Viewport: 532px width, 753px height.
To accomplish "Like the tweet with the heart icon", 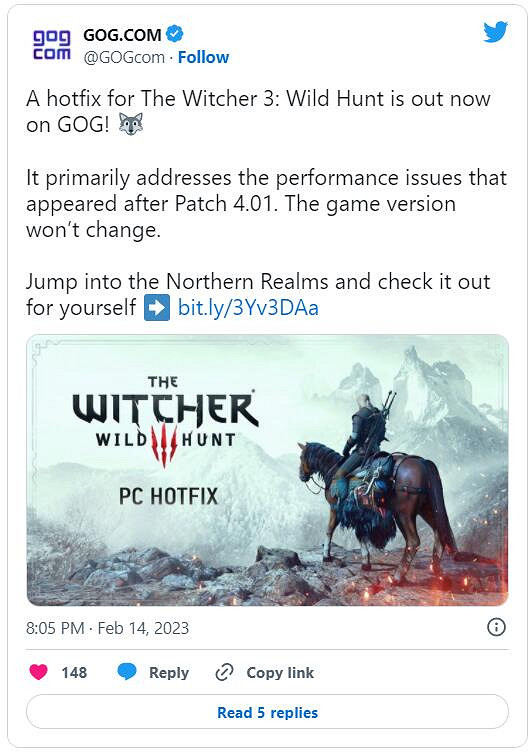I will [38, 672].
